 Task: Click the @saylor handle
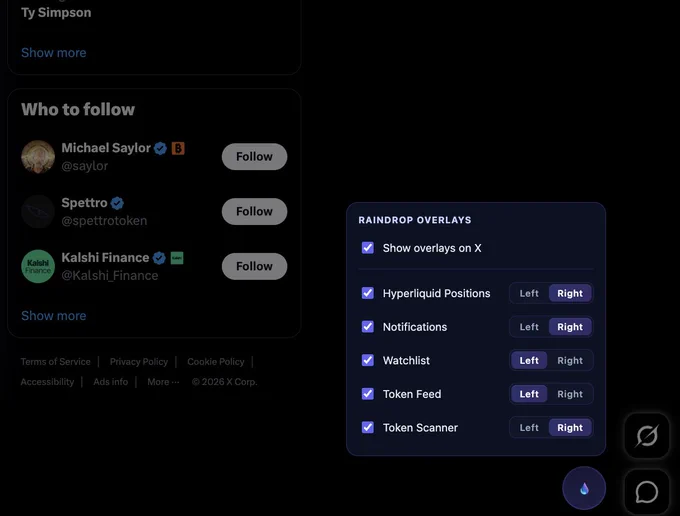point(85,166)
